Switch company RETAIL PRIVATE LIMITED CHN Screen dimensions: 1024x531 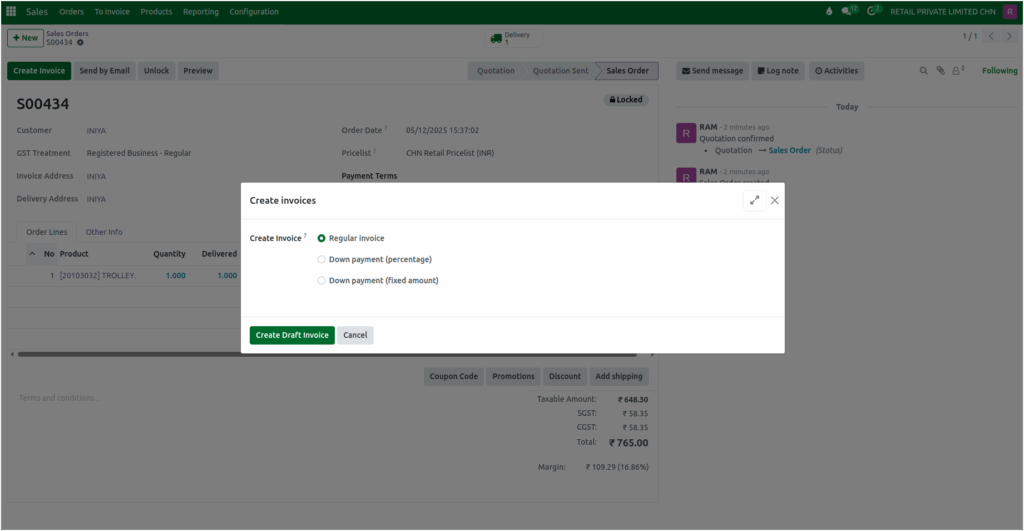(x=942, y=11)
